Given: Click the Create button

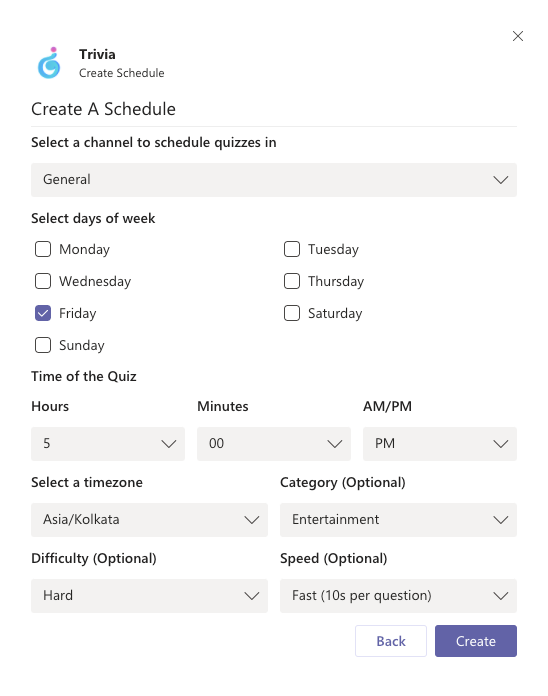Looking at the screenshot, I should click(x=476, y=641).
